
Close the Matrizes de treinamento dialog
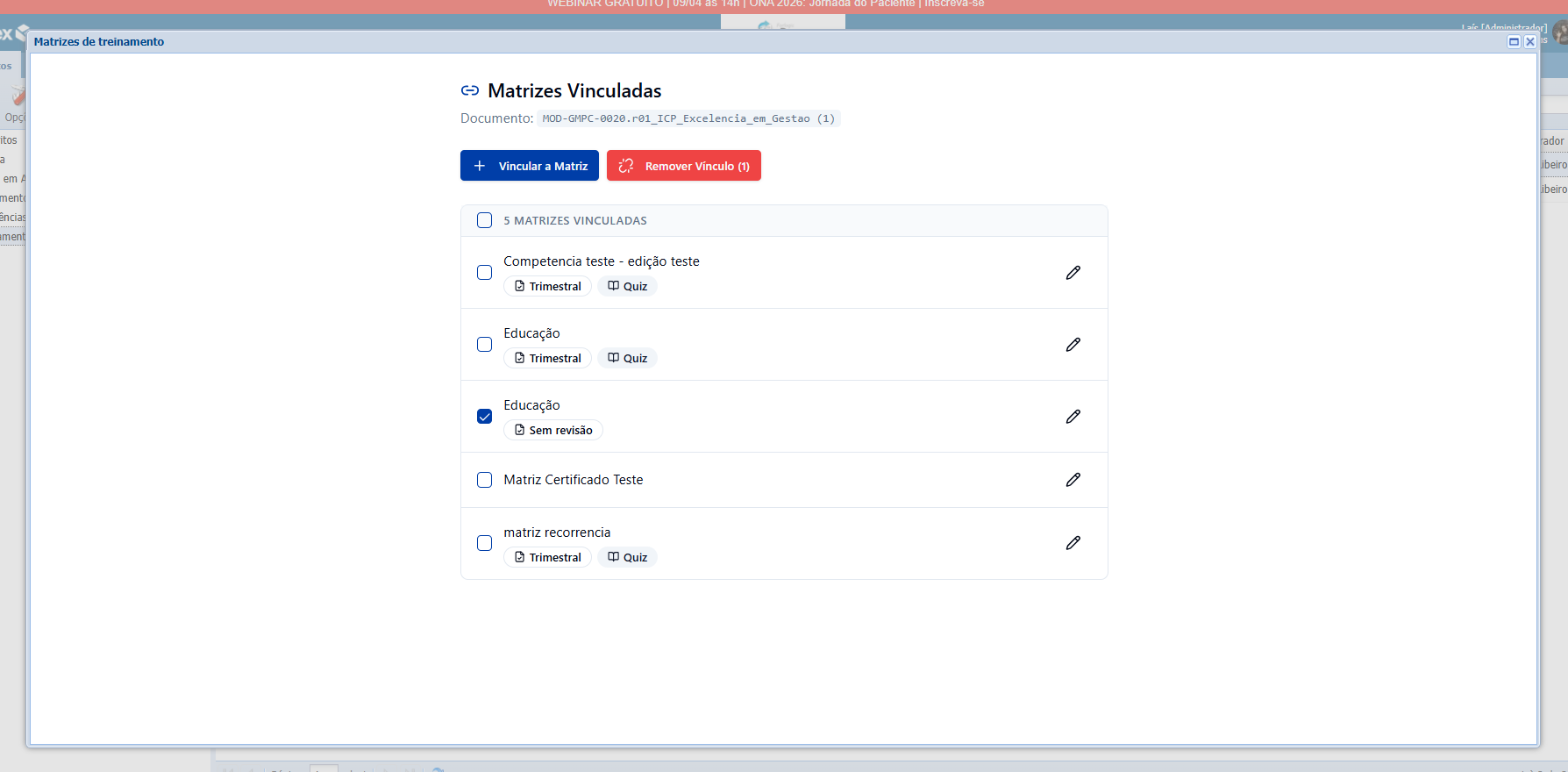coord(1529,41)
